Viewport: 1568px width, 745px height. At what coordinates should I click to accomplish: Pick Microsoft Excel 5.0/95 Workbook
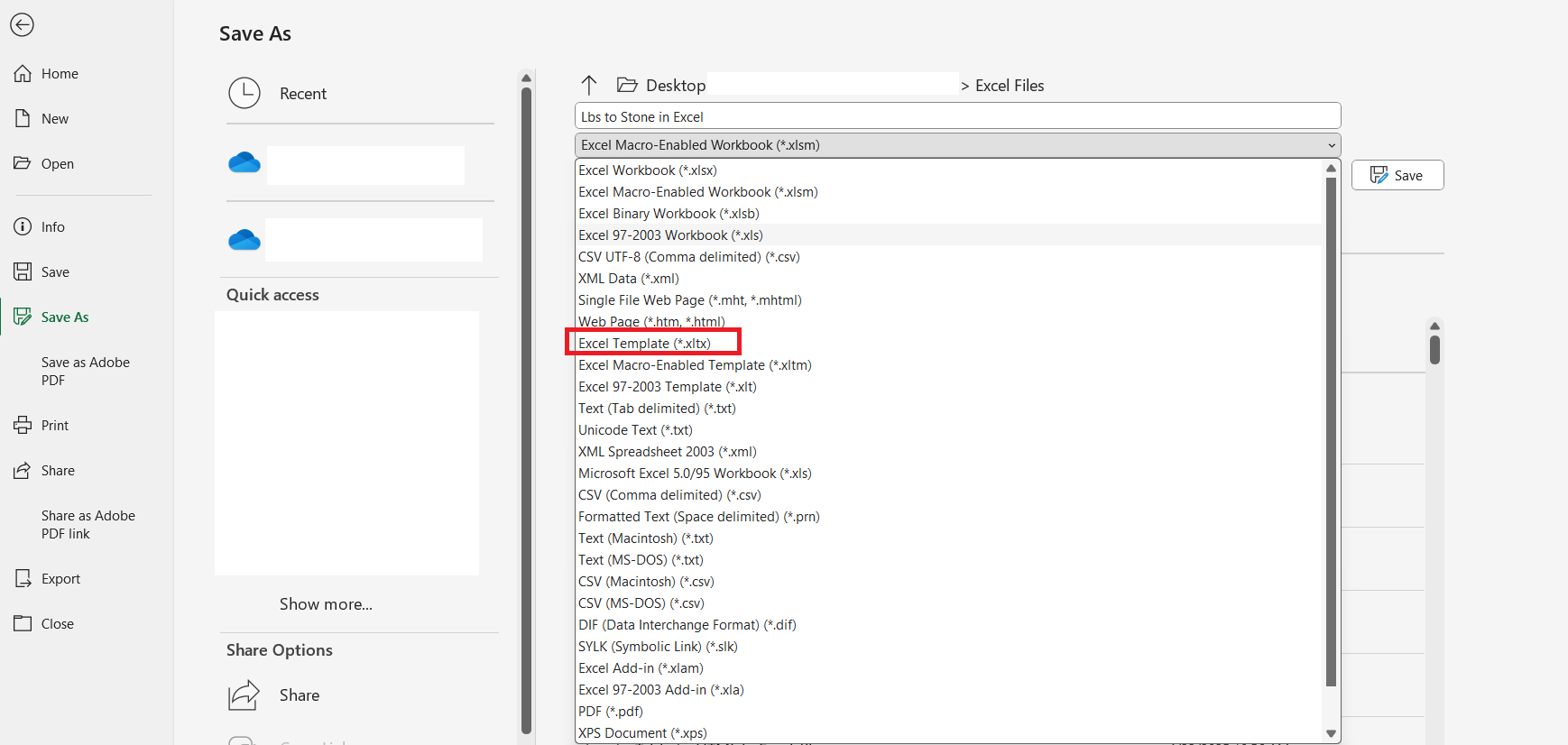click(x=949, y=474)
